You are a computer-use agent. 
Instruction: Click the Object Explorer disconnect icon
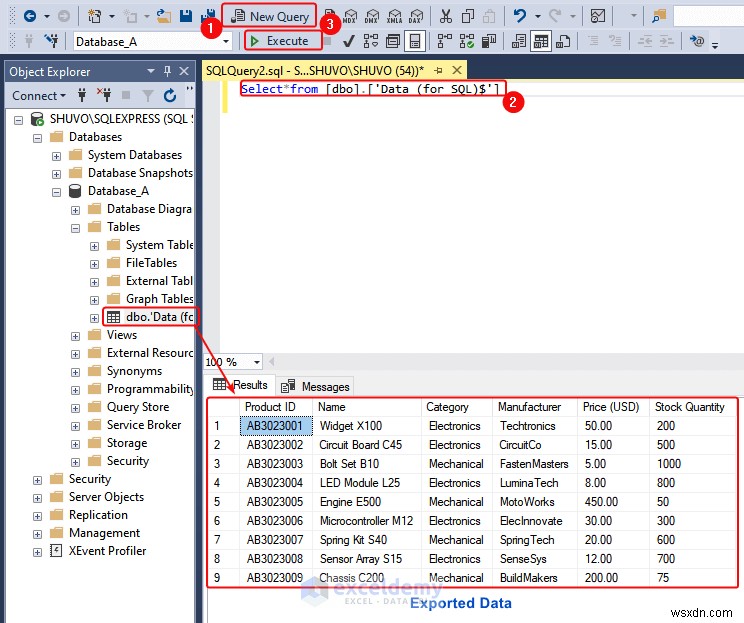tap(104, 96)
